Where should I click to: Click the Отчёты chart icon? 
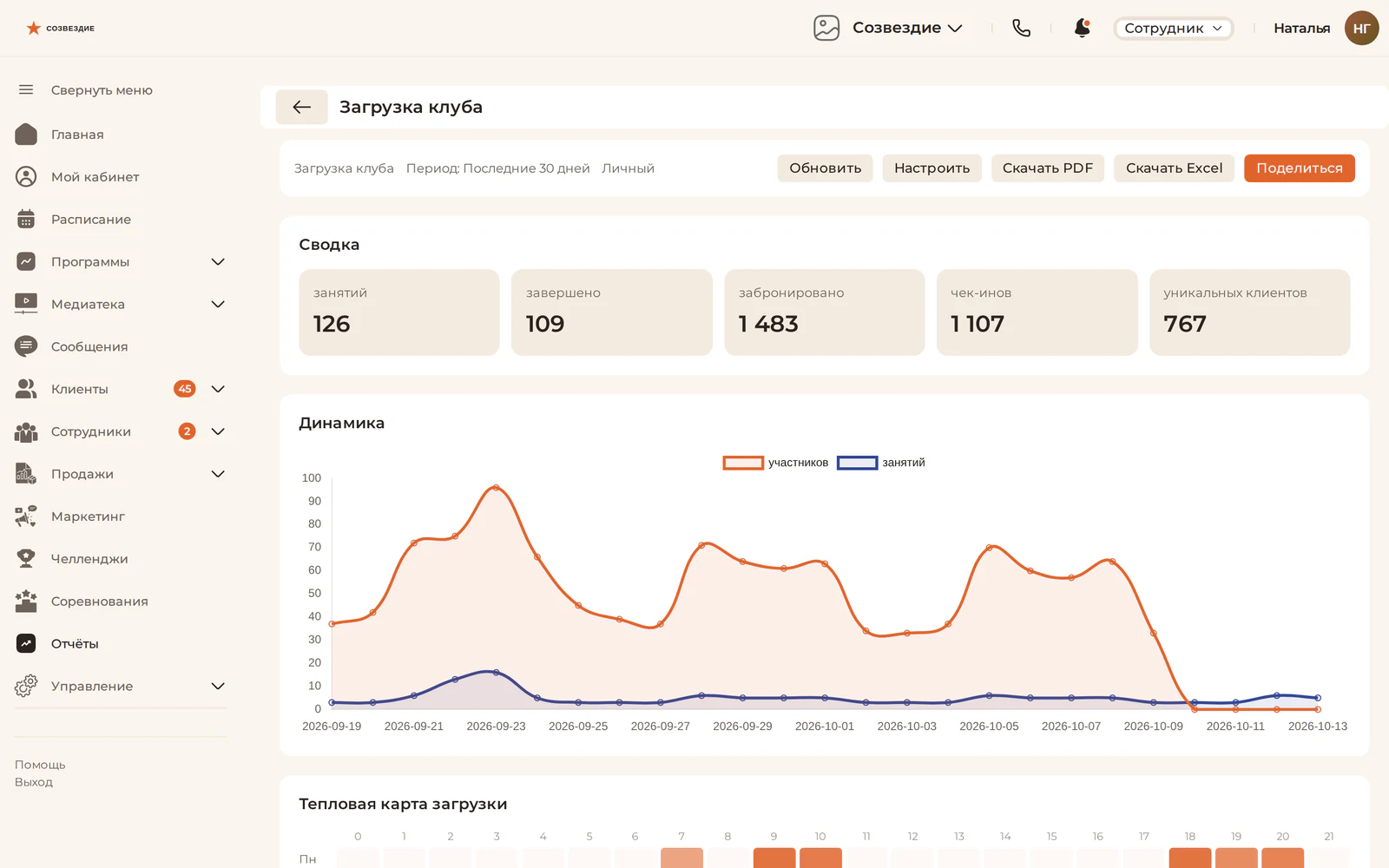pos(26,643)
